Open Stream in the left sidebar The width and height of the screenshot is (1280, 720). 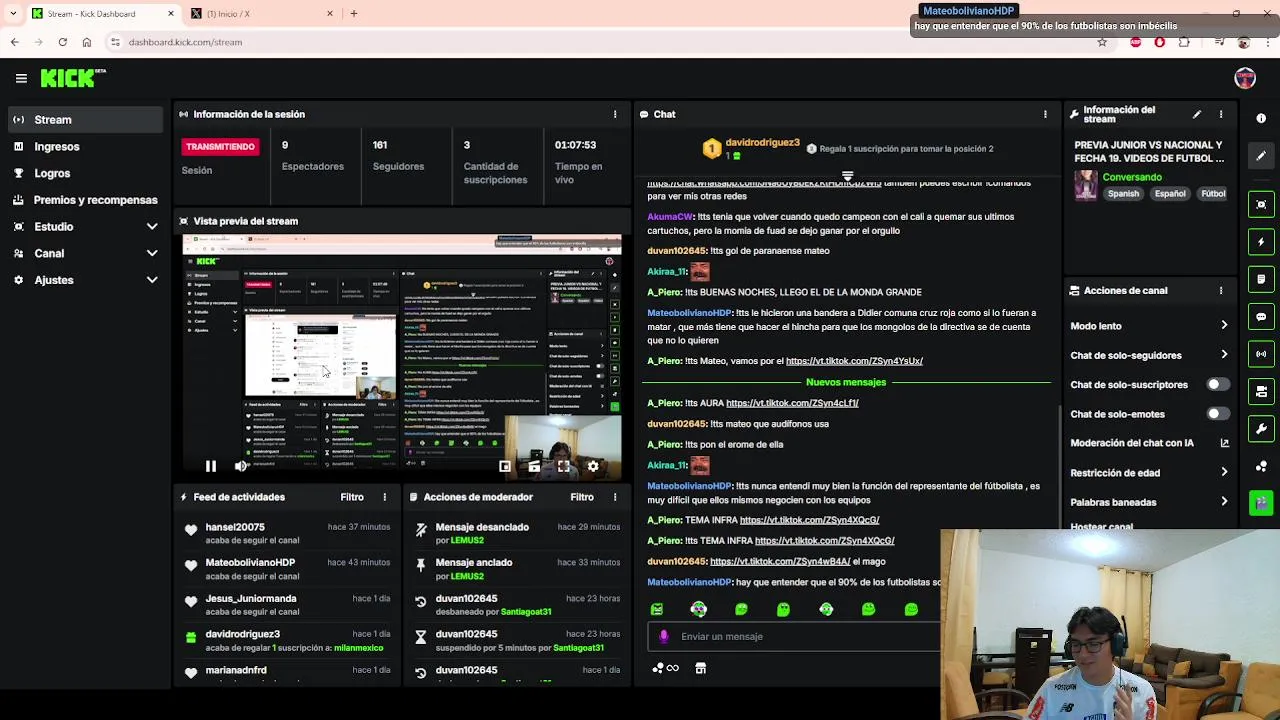click(84, 120)
